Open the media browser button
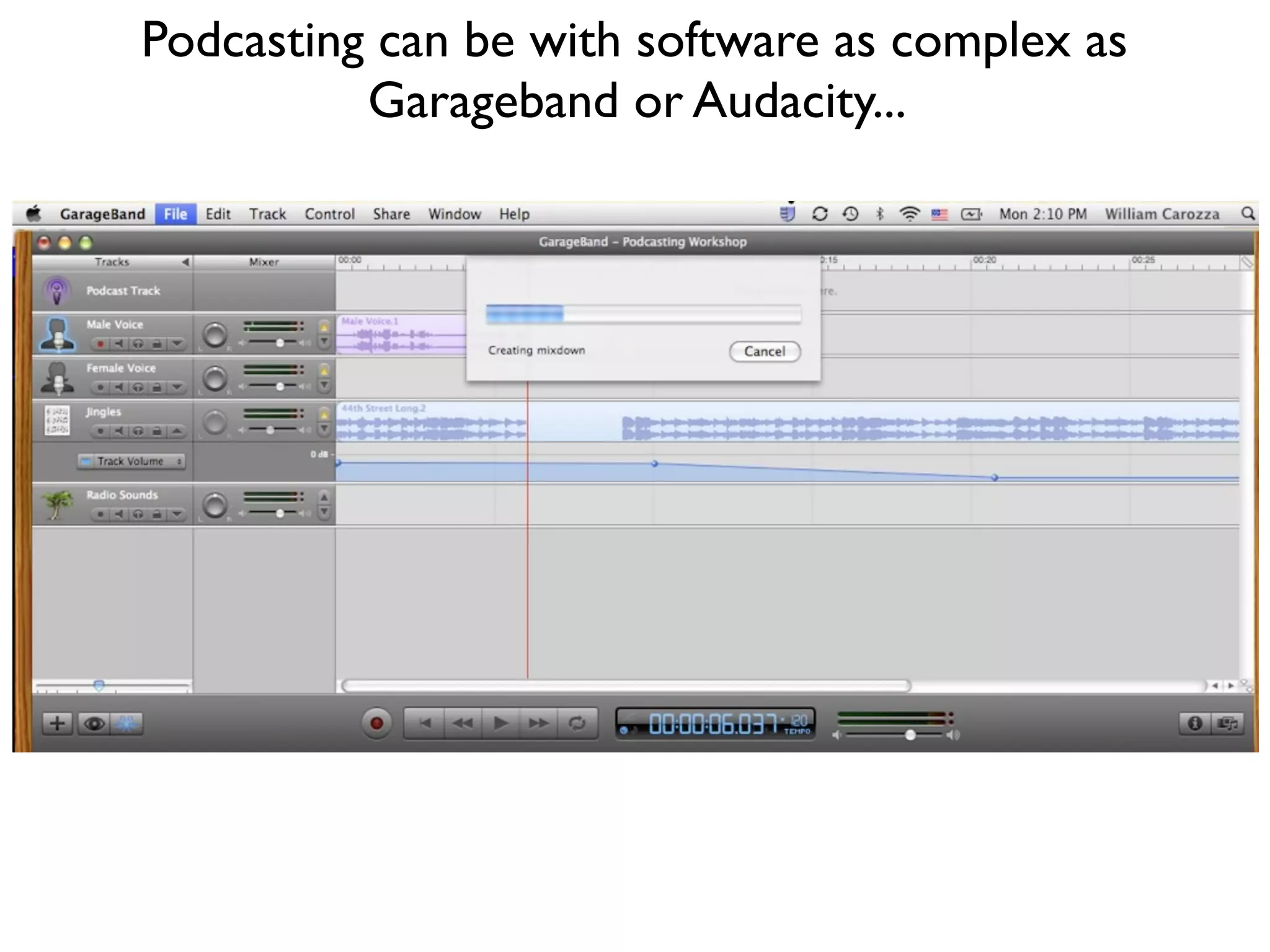This screenshot has width=1270, height=952. [1228, 723]
